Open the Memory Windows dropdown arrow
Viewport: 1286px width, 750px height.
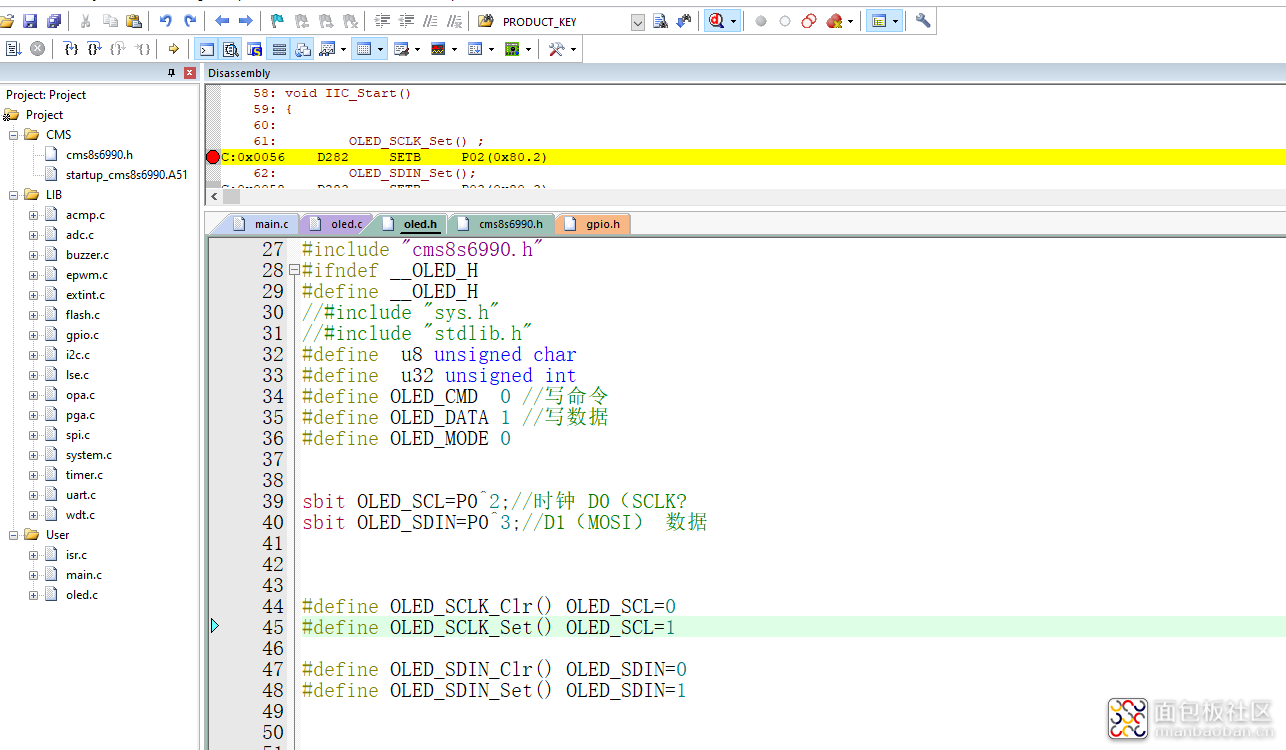382,48
